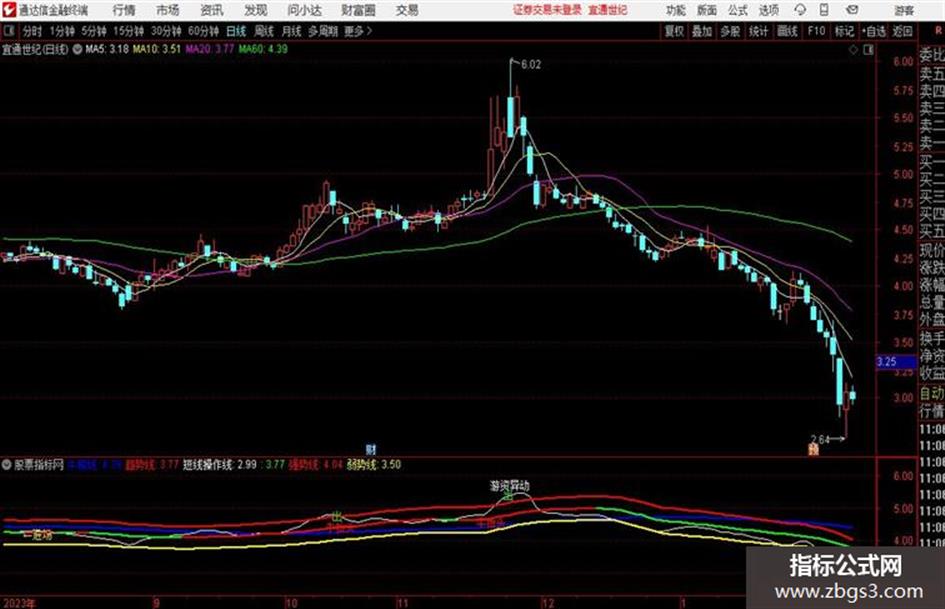This screenshot has height=609, width=945.
Task: Click the MA5: 3.18 value label
Action: pos(107,49)
